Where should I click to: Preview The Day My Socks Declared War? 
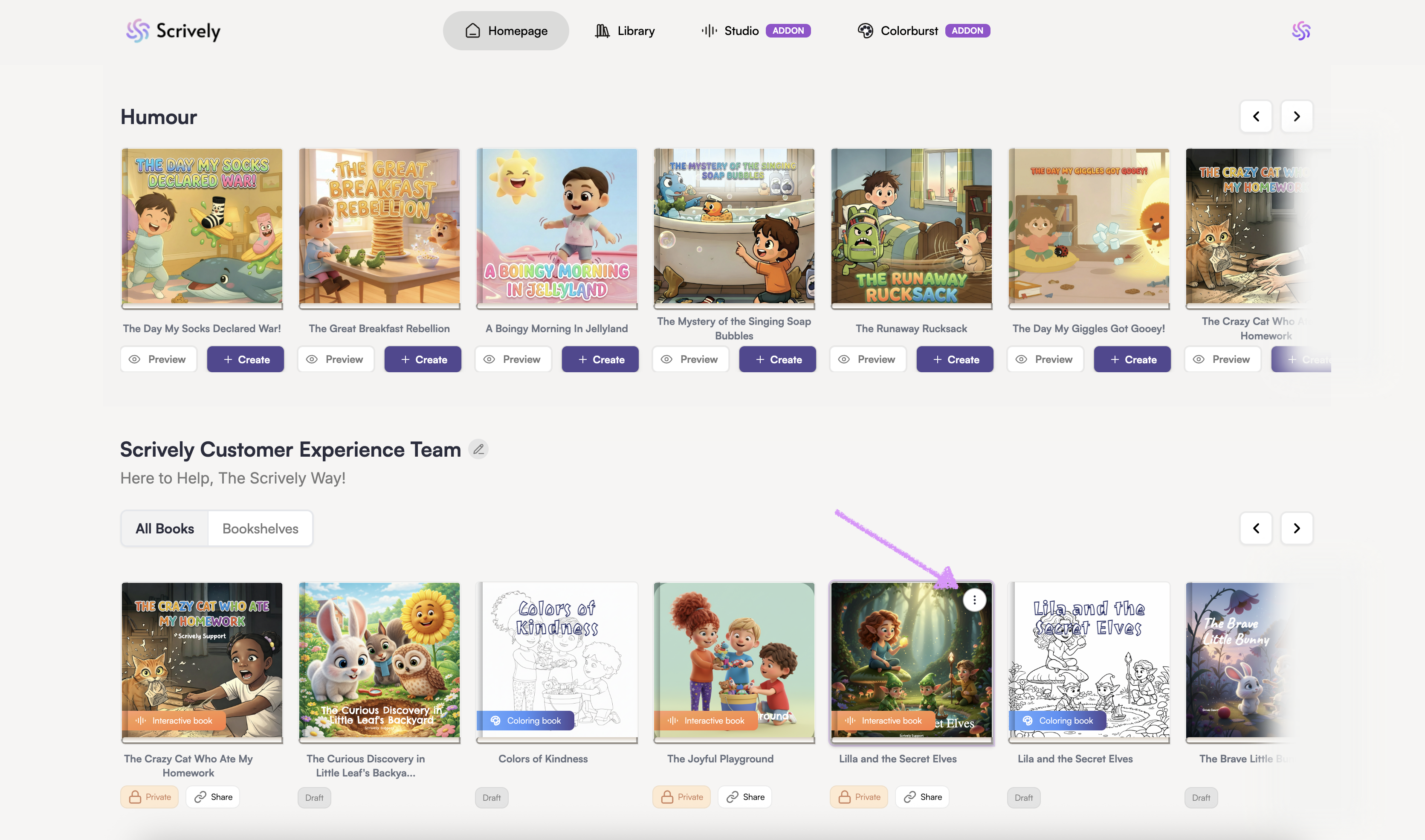(159, 359)
